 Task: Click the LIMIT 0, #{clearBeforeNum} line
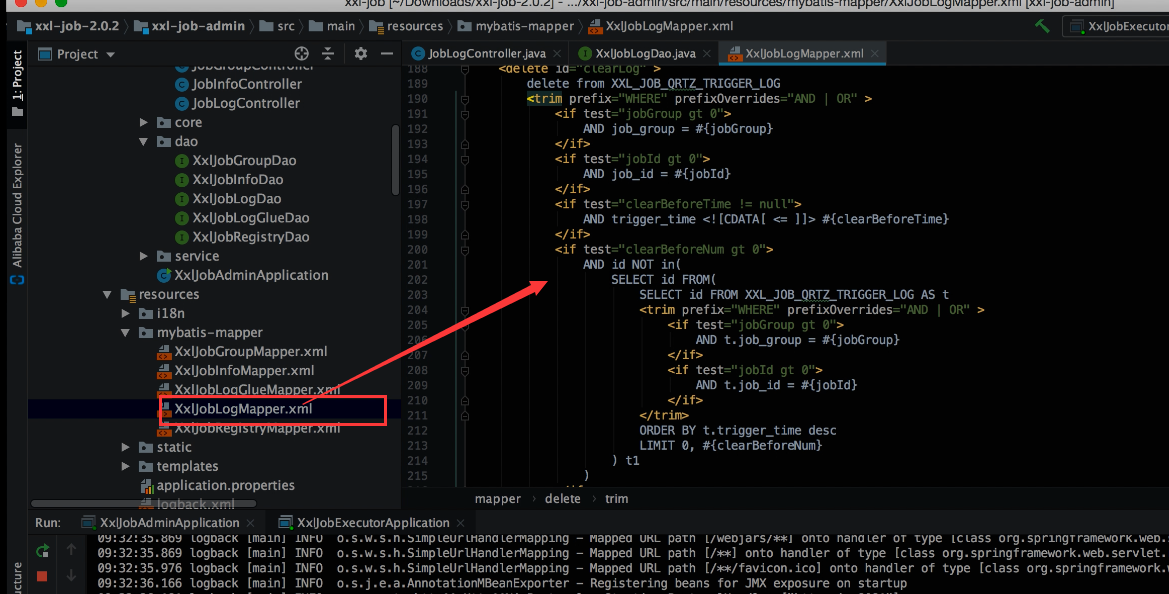731,446
